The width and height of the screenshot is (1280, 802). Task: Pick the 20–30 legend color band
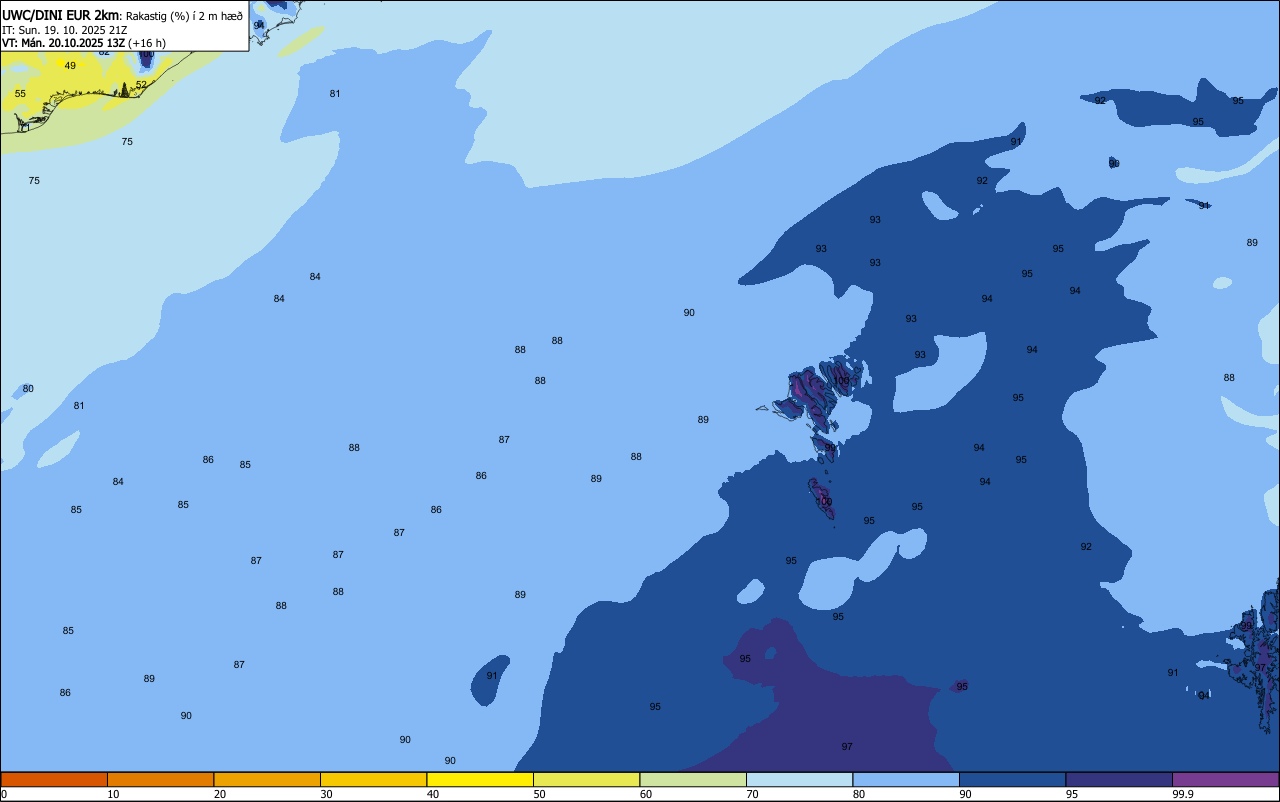pyautogui.click(x=267, y=779)
